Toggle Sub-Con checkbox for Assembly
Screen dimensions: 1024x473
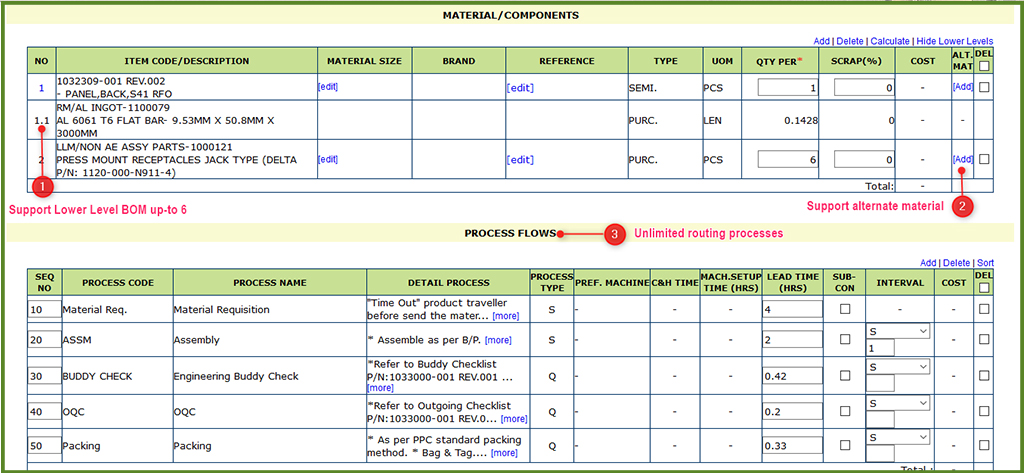845,339
